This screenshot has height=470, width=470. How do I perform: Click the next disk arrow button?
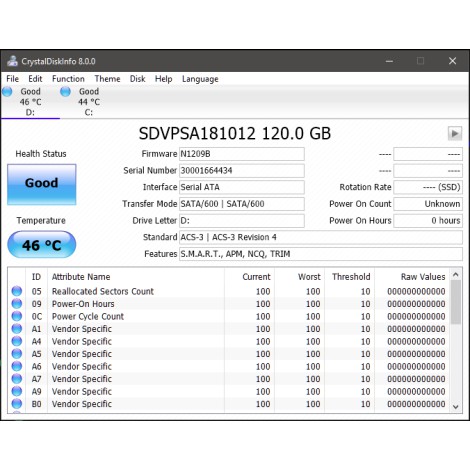(x=455, y=134)
